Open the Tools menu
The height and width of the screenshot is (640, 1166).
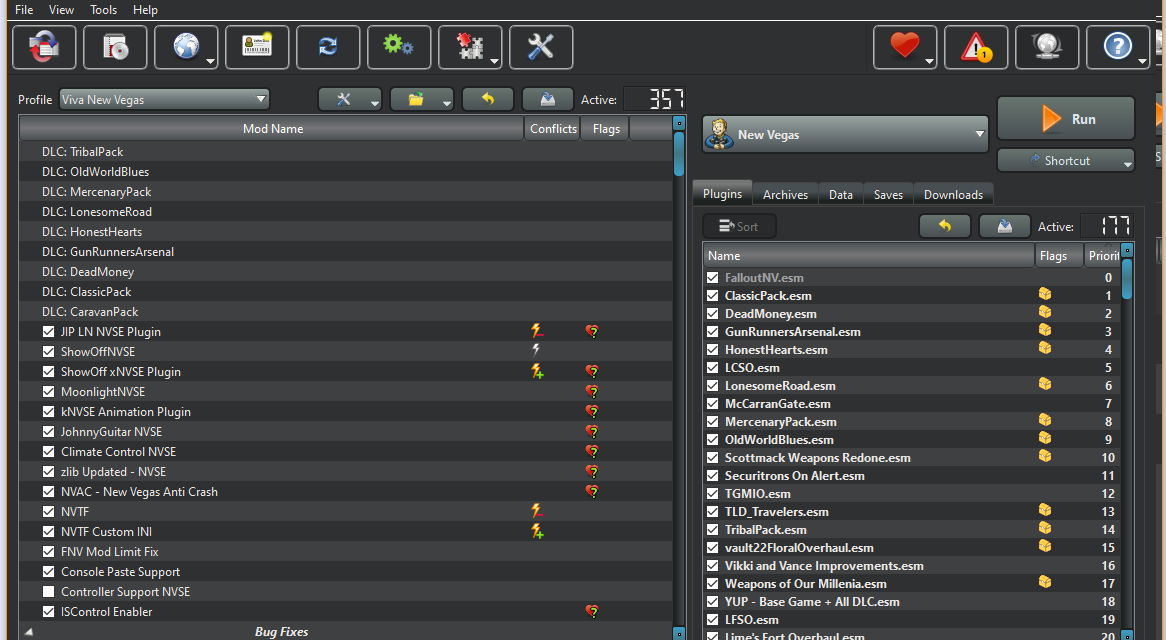tap(103, 10)
